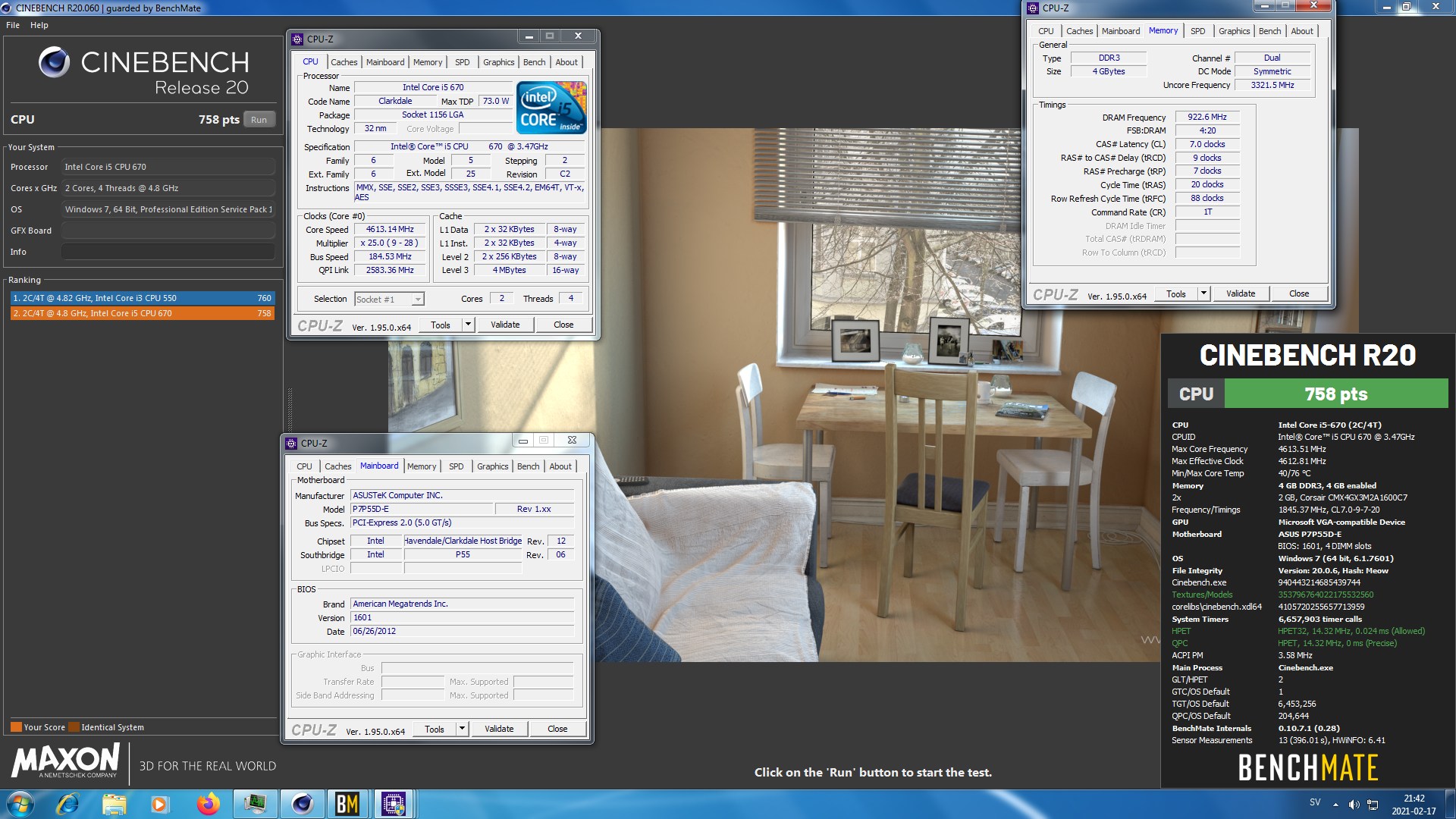Viewport: 1456px width, 819px height.
Task: Click Core Speed value 4613.14 MHz
Action: [x=390, y=229]
